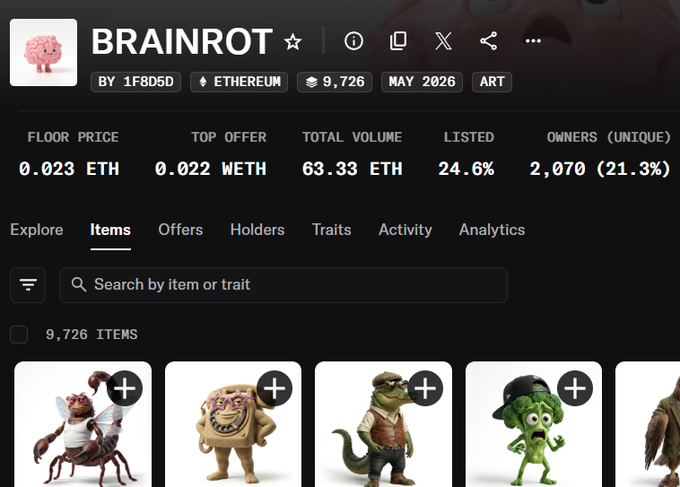Open collection info icon
The image size is (680, 487).
pos(353,41)
